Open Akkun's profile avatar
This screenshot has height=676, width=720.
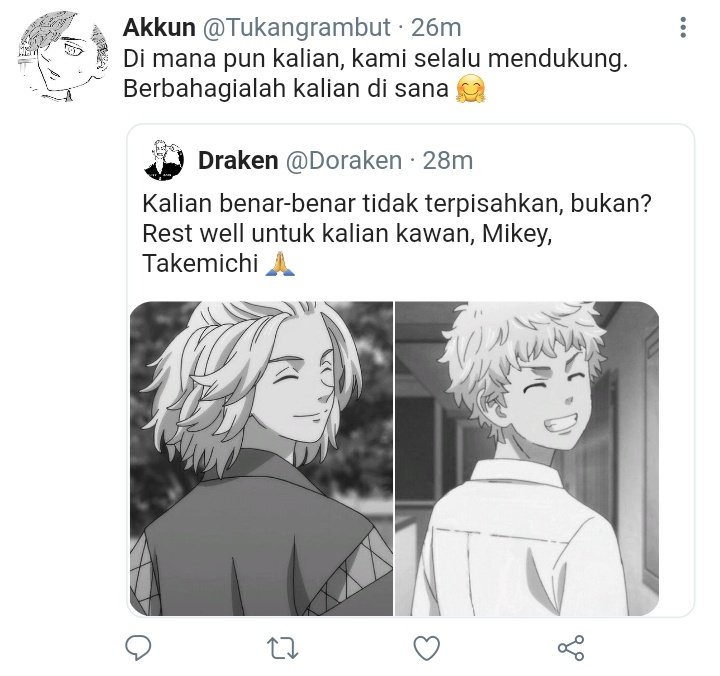[63, 56]
